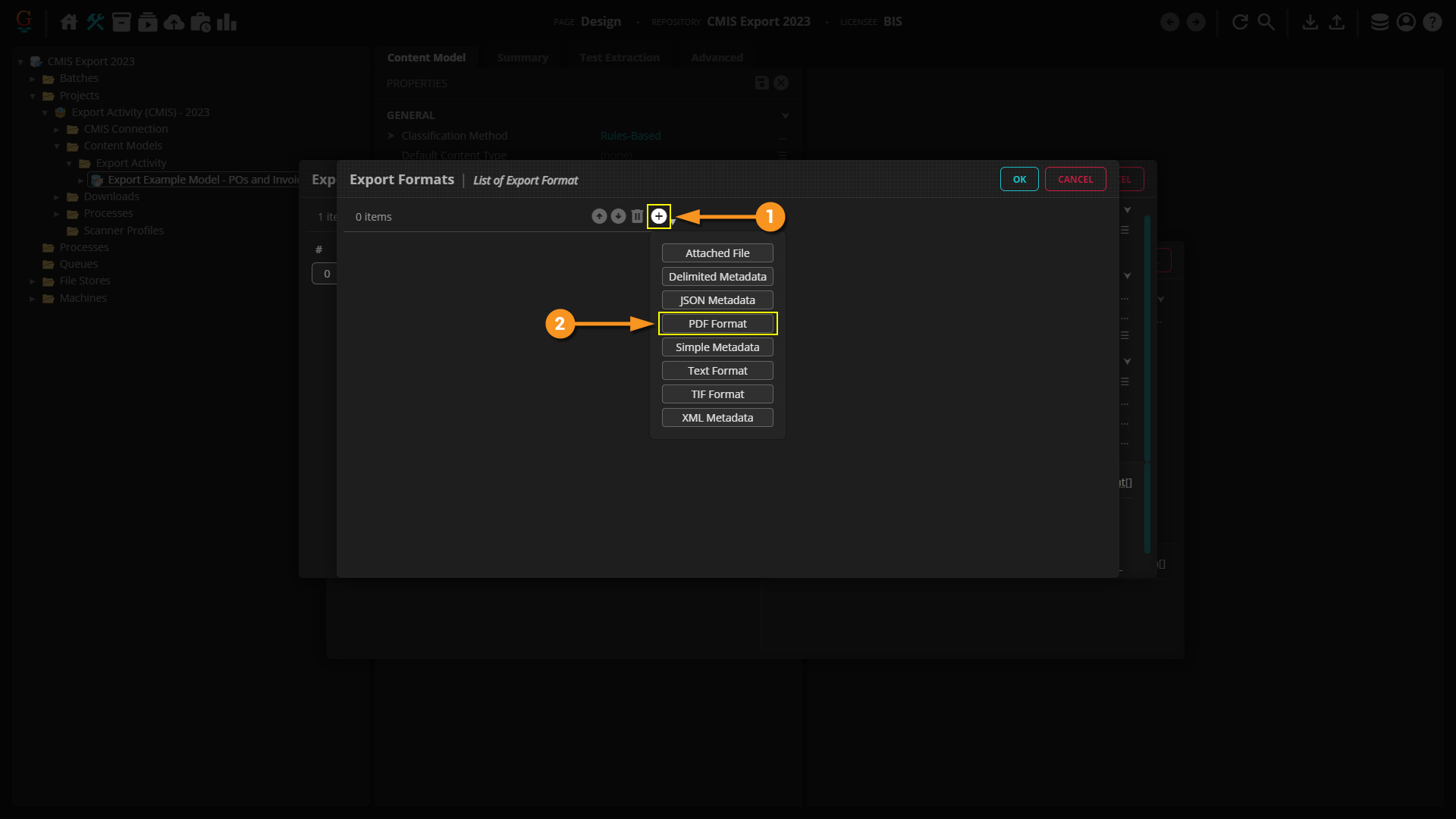Click the refresh icon in top bar
This screenshot has height=819, width=1456.
[x=1240, y=22]
